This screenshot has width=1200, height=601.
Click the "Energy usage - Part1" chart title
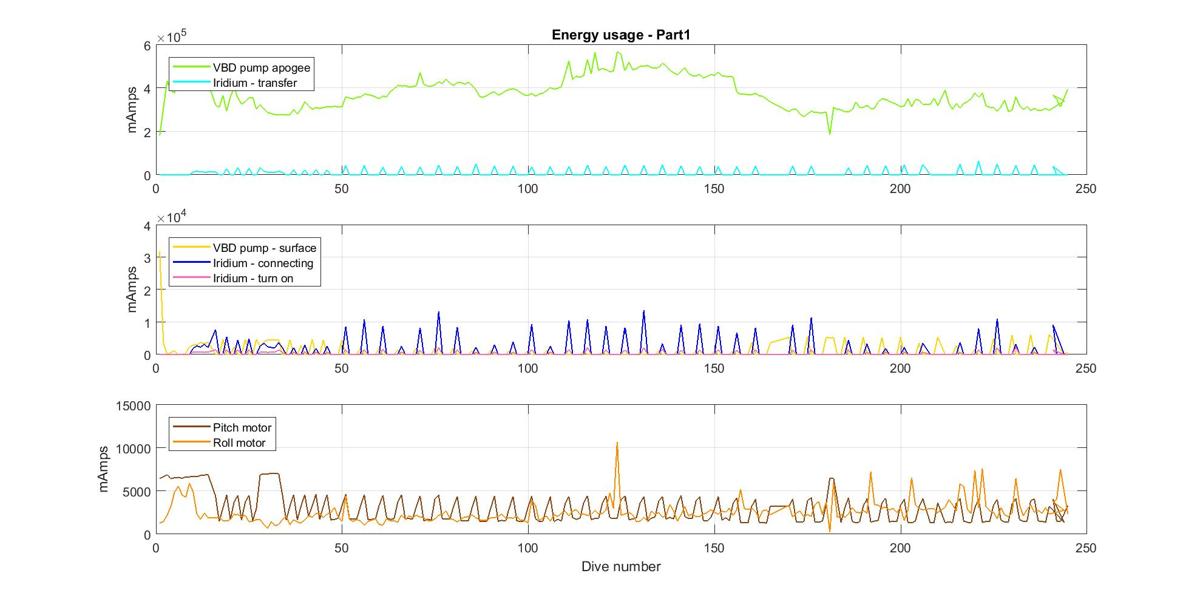pyautogui.click(x=620, y=36)
